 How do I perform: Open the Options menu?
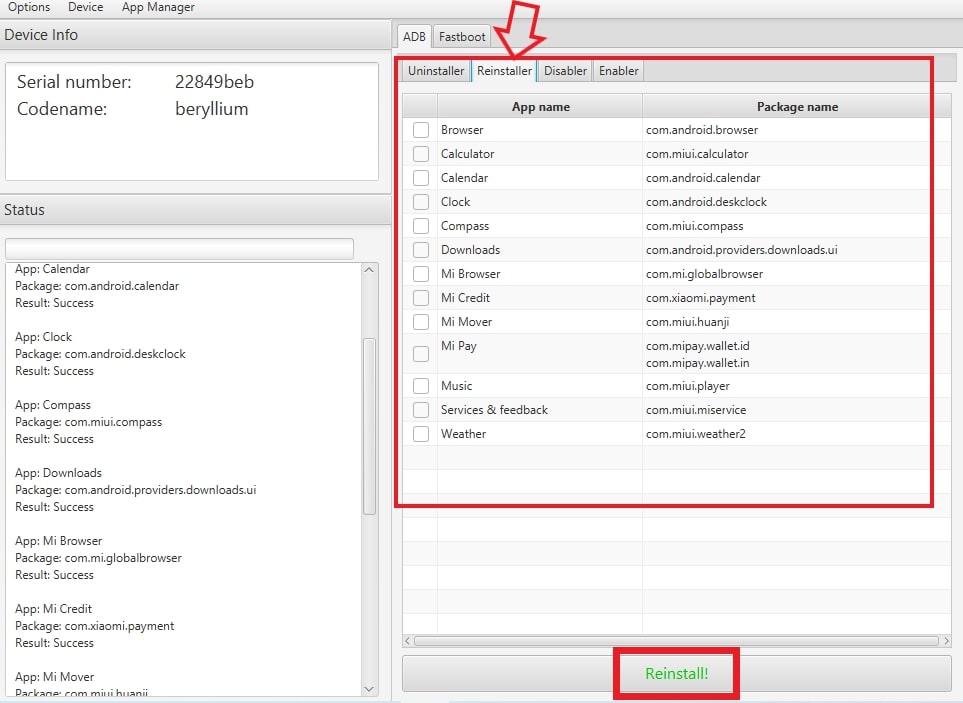click(29, 7)
